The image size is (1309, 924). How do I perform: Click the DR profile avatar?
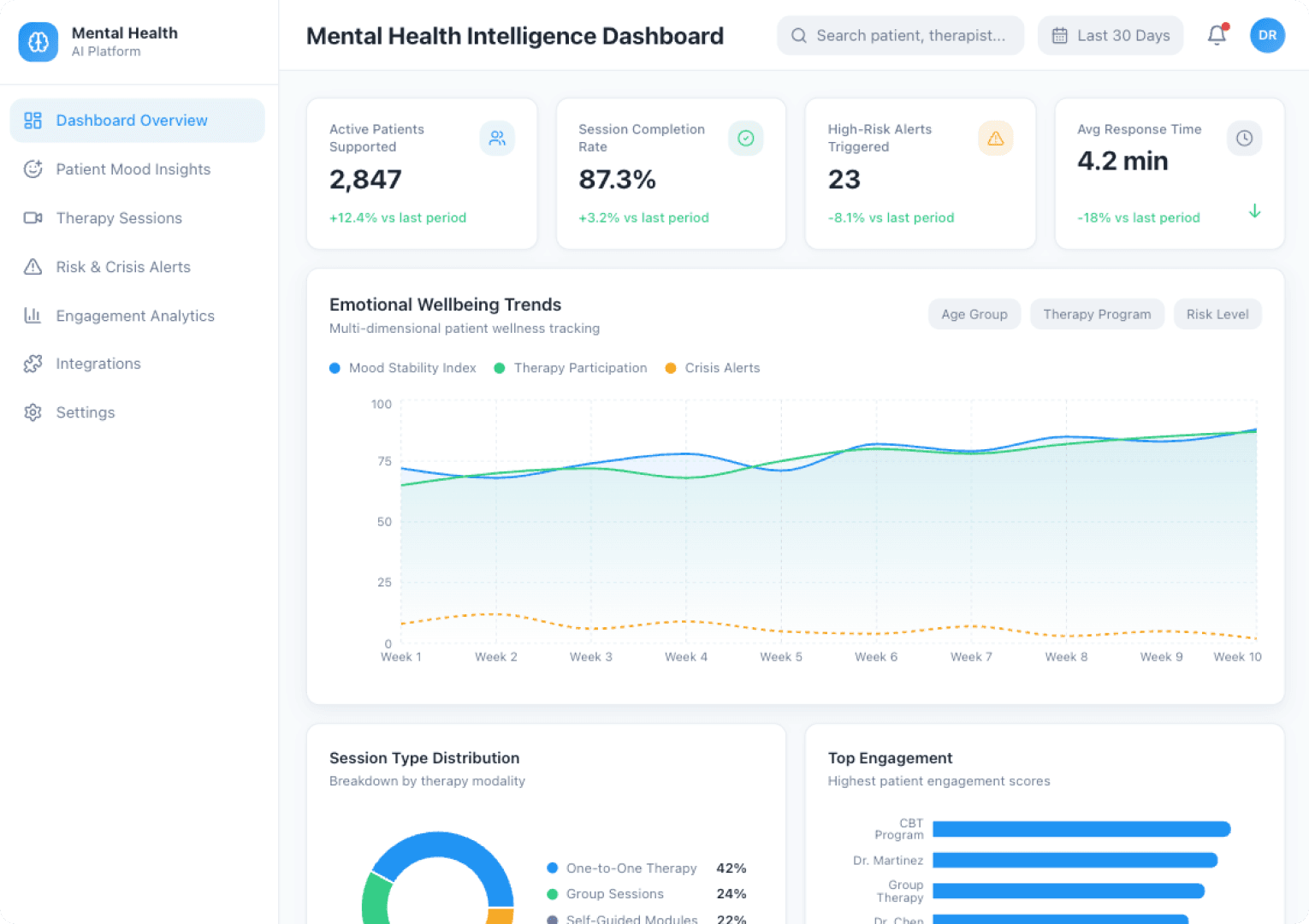click(1267, 35)
